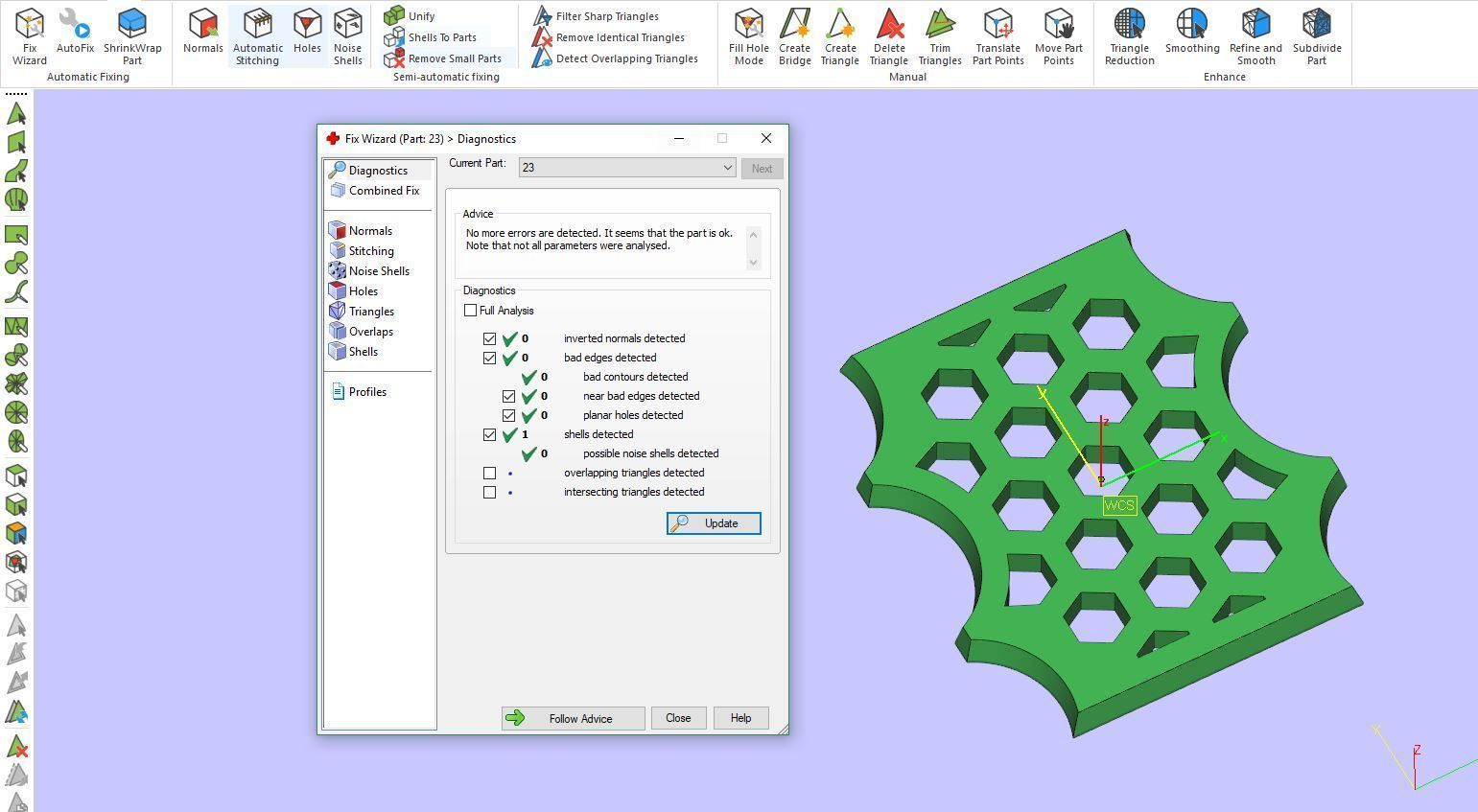Go to Overlaps wizard page
Viewport: 1478px width, 812px height.
click(370, 332)
